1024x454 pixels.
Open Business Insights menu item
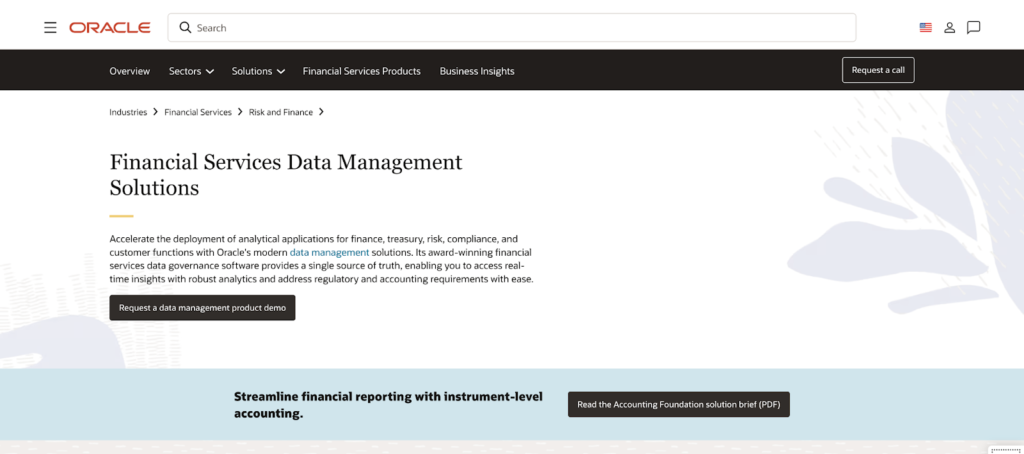477,71
